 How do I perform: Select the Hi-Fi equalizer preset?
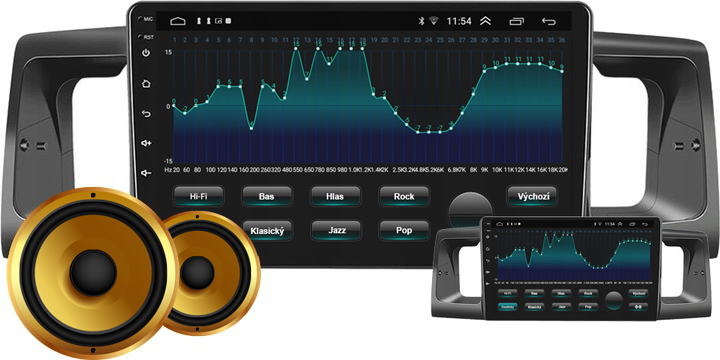[198, 196]
